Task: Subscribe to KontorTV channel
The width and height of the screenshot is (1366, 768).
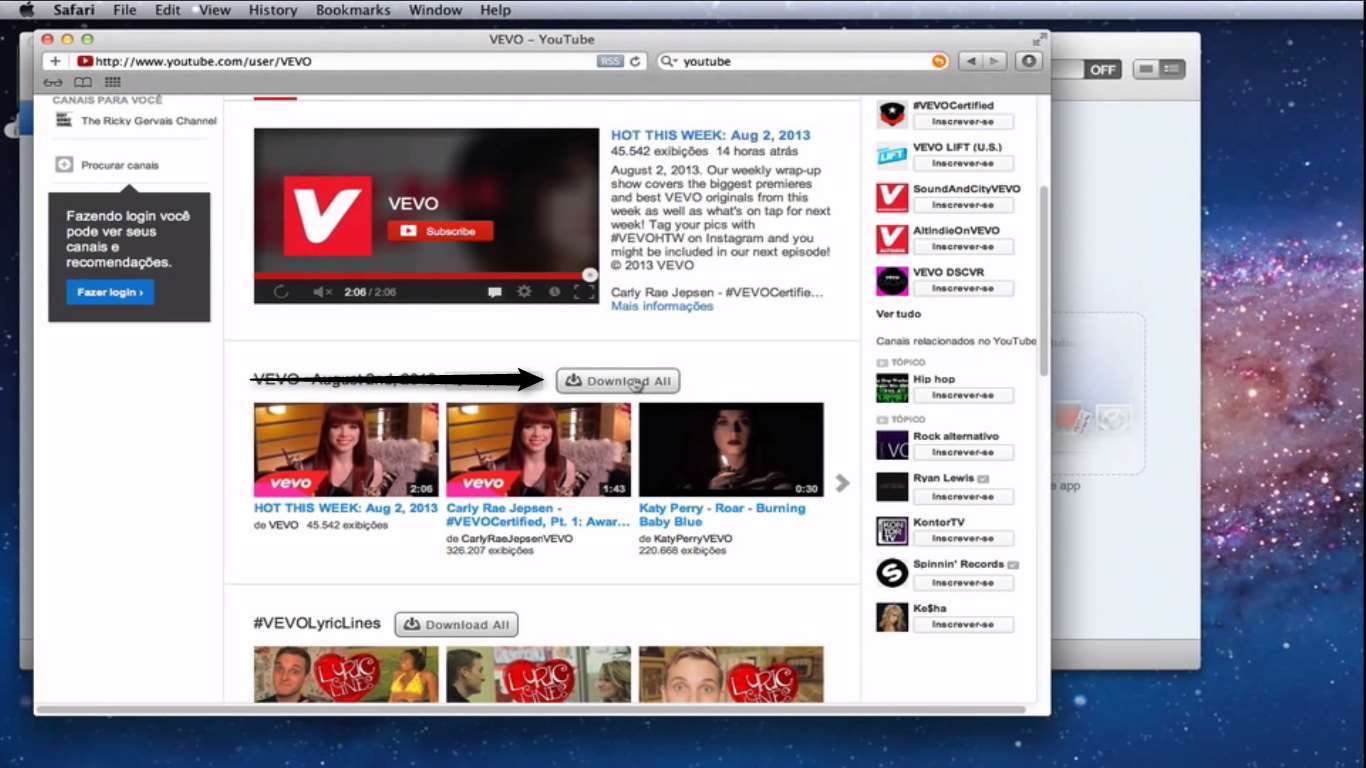Action: 963,538
